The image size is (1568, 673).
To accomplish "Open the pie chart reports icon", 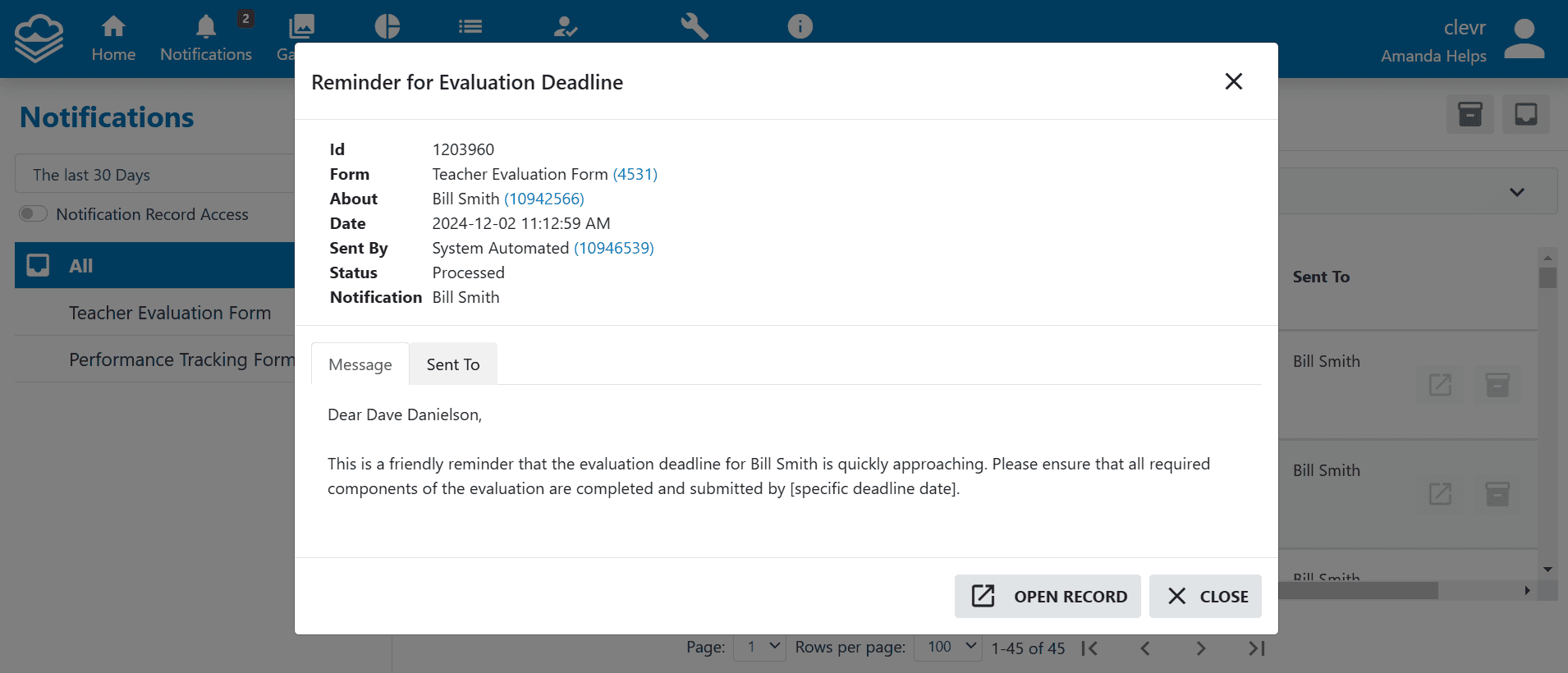I will point(387,27).
